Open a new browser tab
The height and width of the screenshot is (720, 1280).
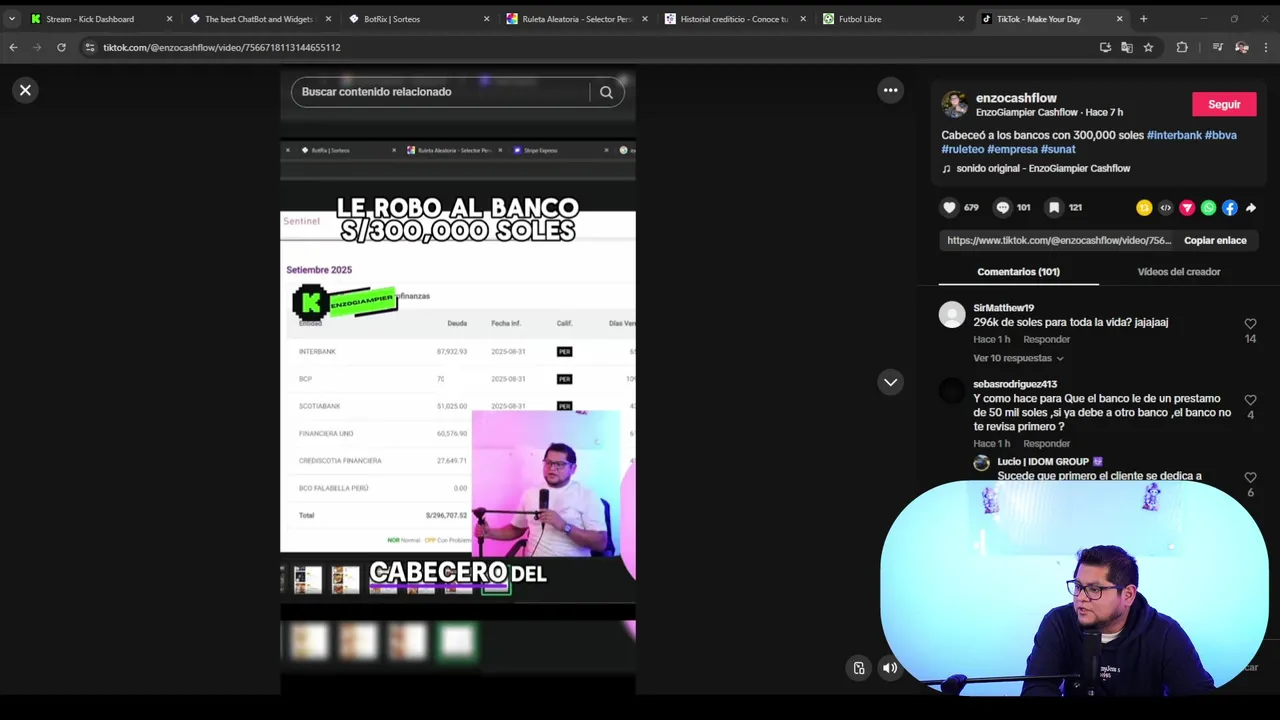[1143, 19]
